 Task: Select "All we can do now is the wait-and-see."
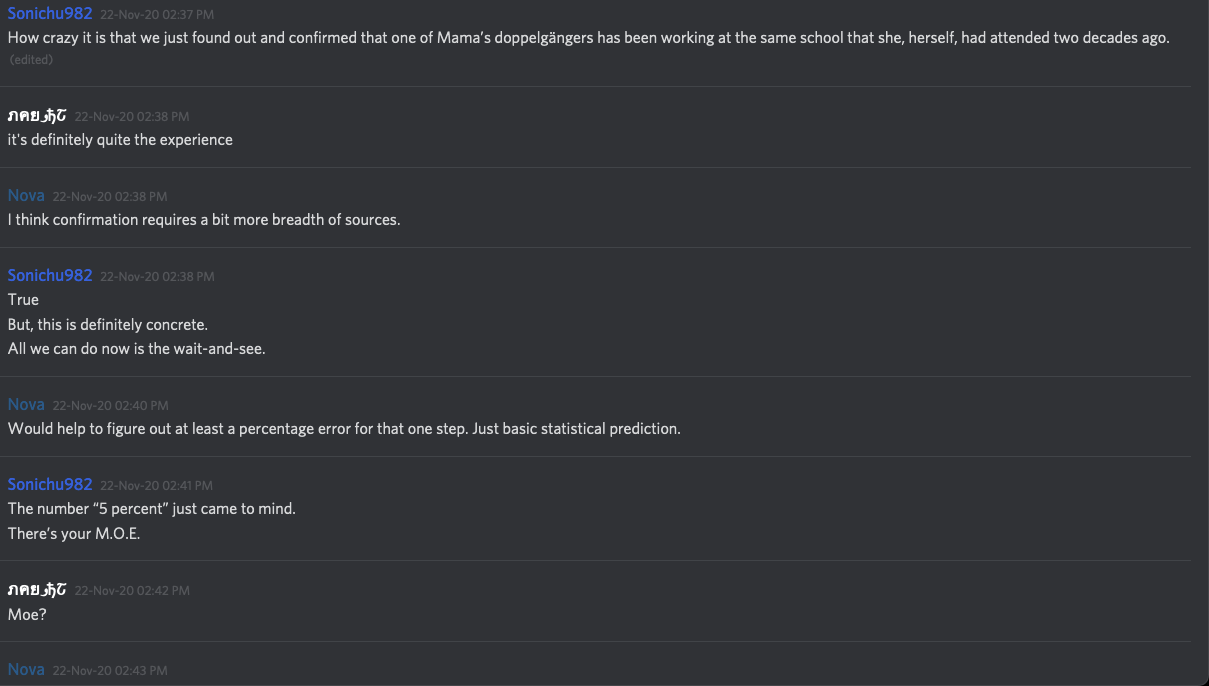coord(137,350)
